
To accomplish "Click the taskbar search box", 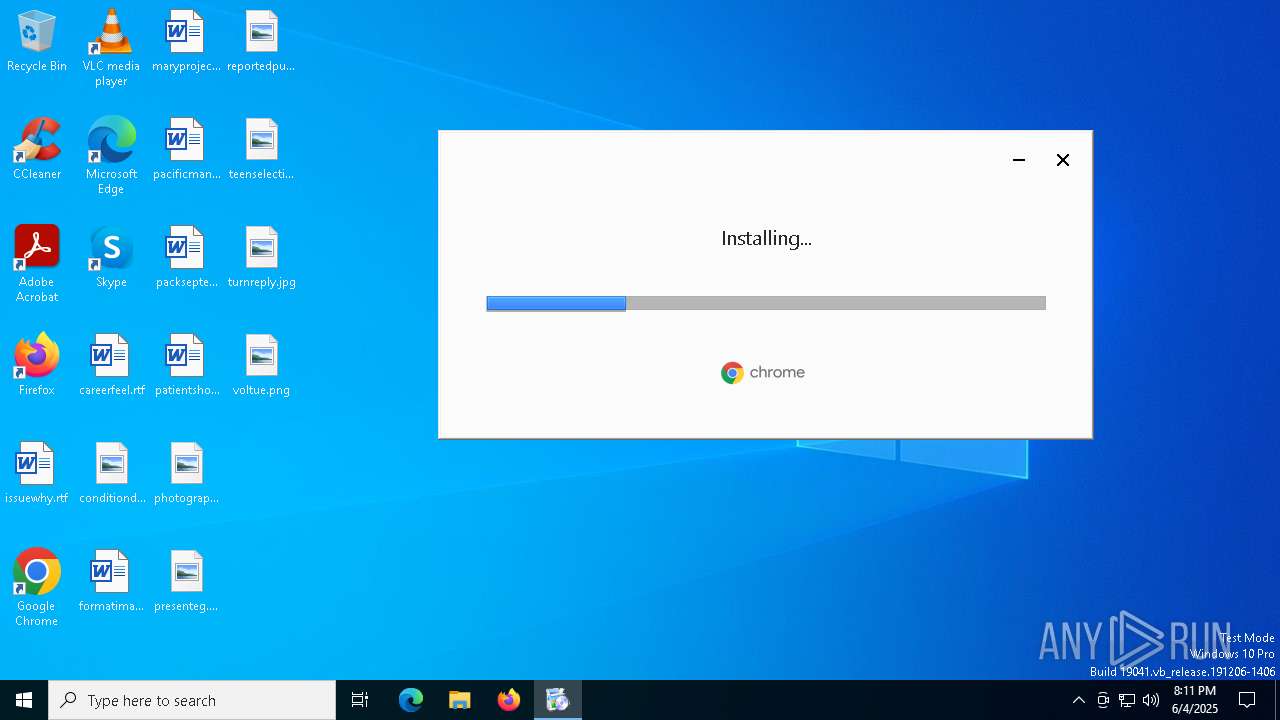I will click(x=192, y=700).
